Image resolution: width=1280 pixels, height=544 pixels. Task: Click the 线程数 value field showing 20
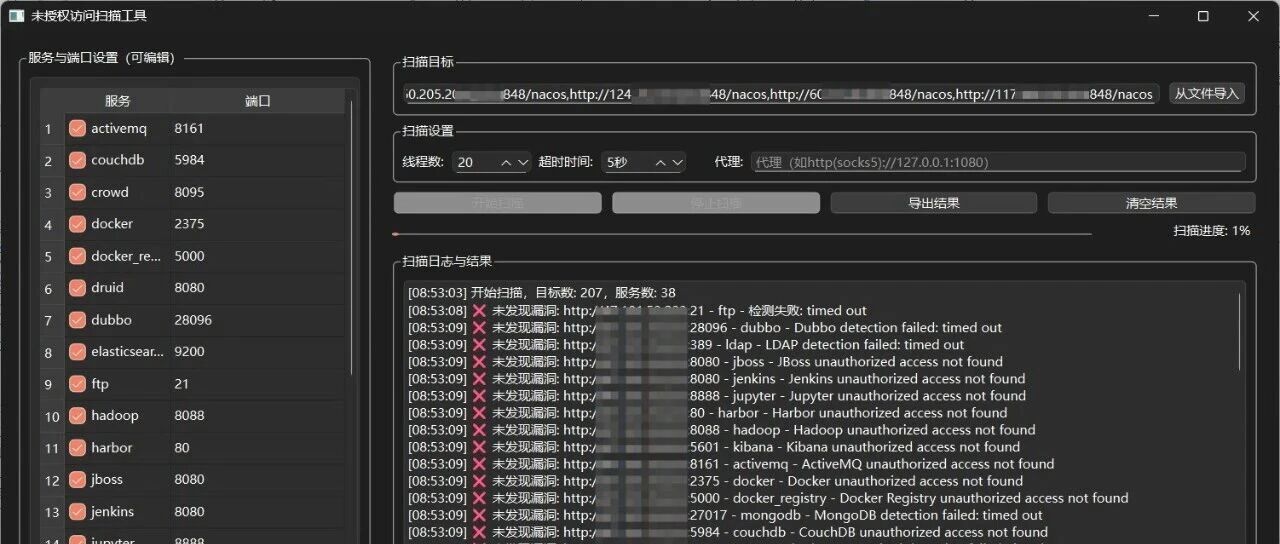point(475,162)
